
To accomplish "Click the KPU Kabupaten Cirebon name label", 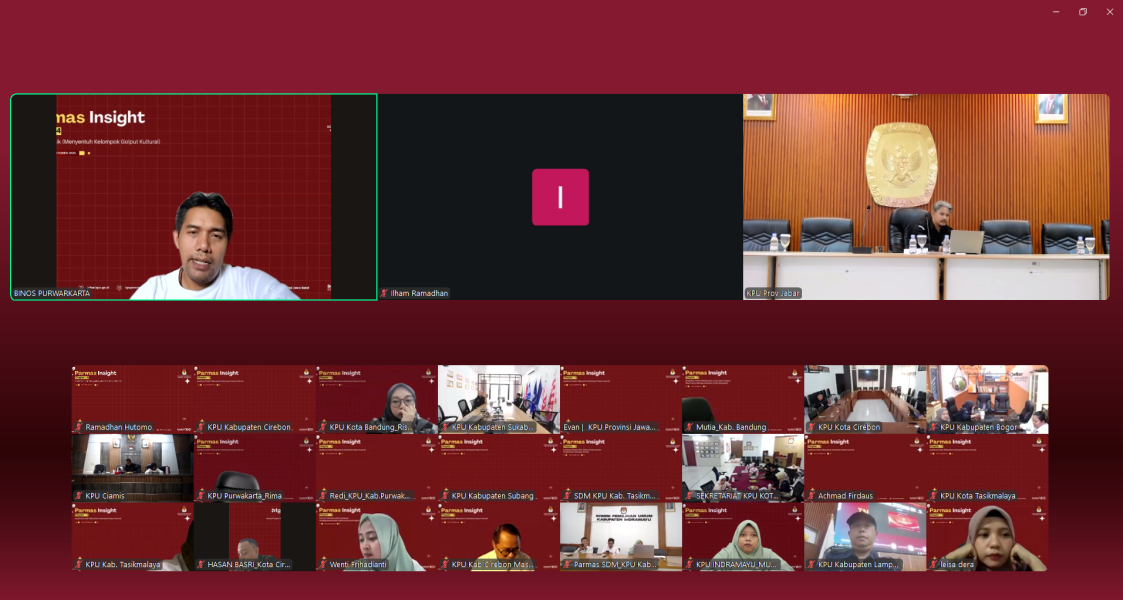I will point(248,427).
